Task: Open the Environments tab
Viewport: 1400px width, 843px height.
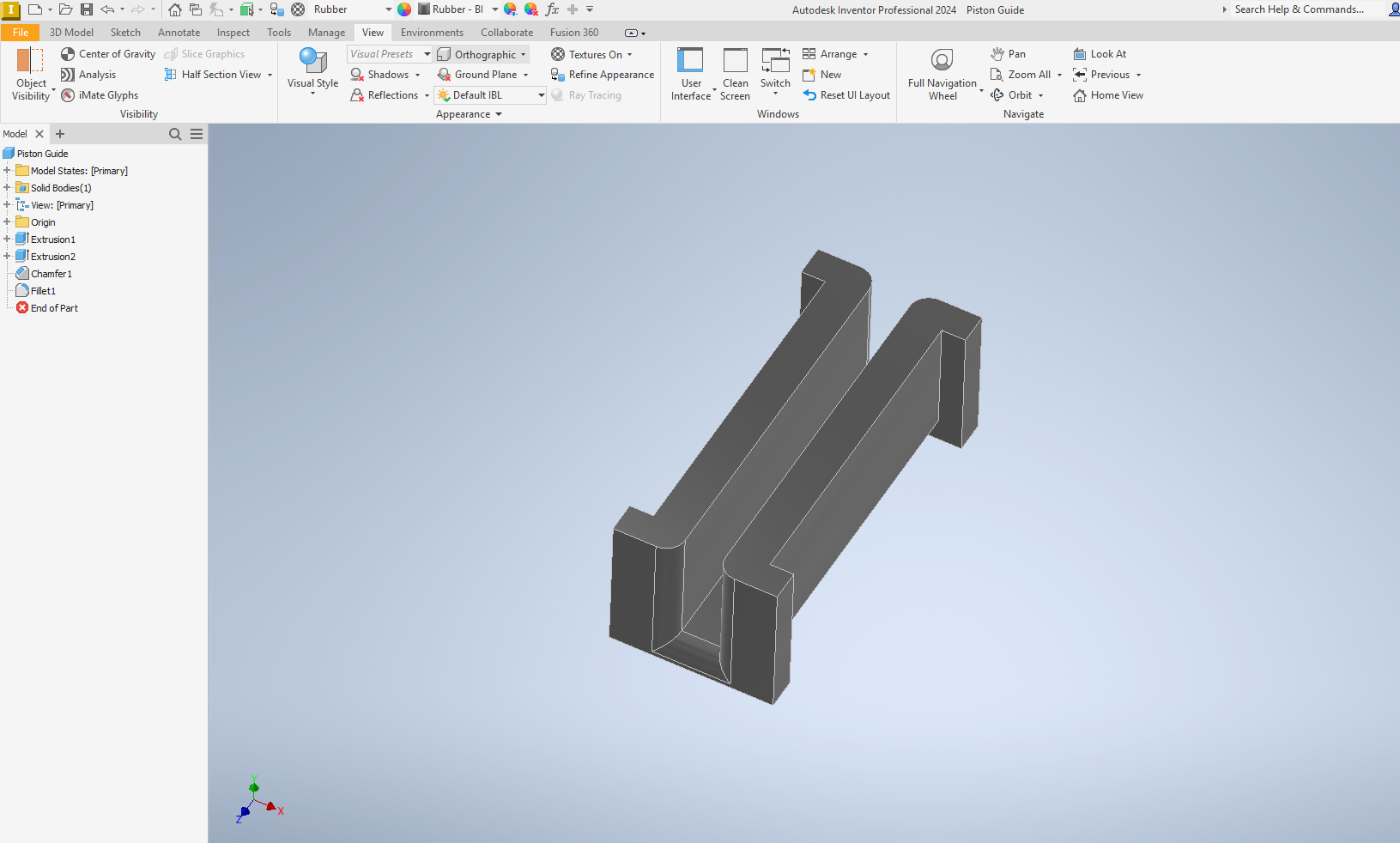Action: [432, 33]
